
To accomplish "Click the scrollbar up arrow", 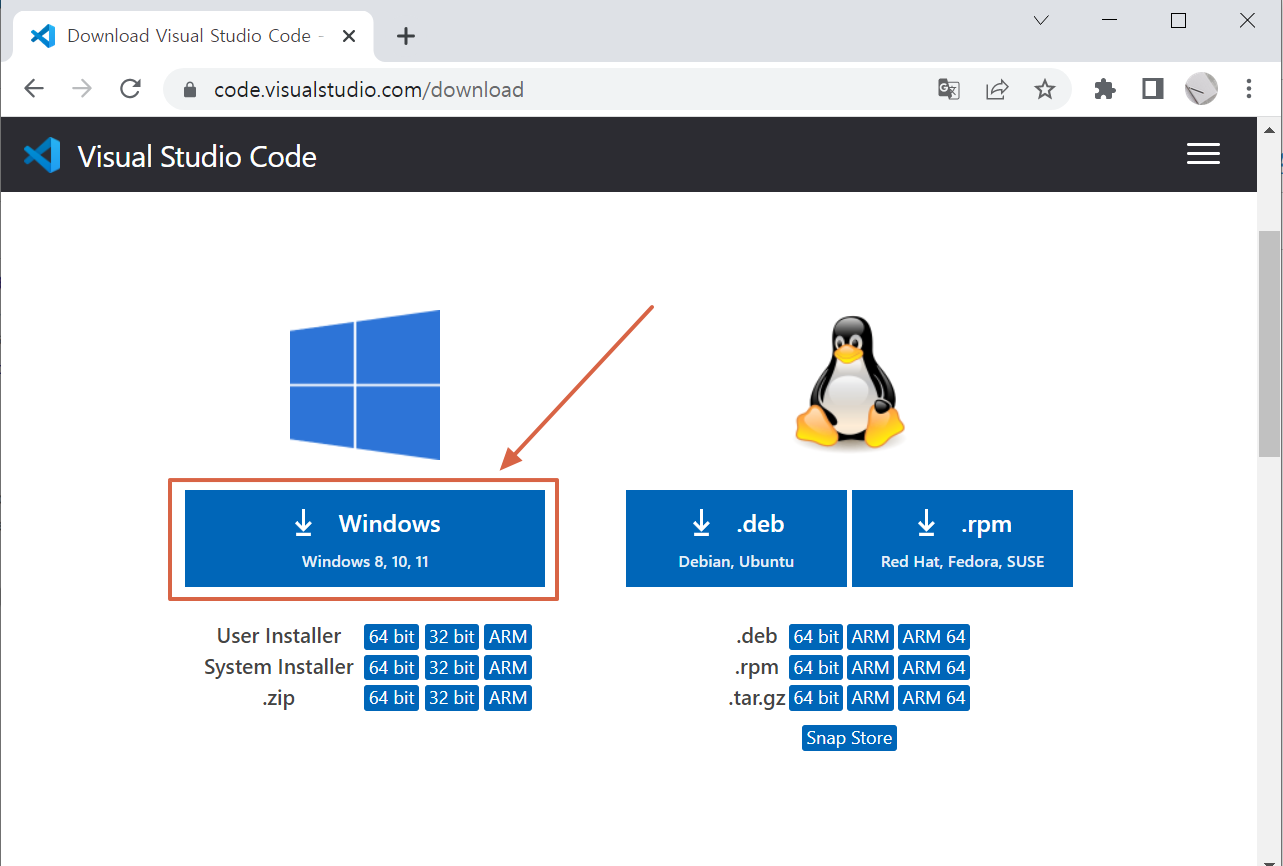I will 1269,130.
